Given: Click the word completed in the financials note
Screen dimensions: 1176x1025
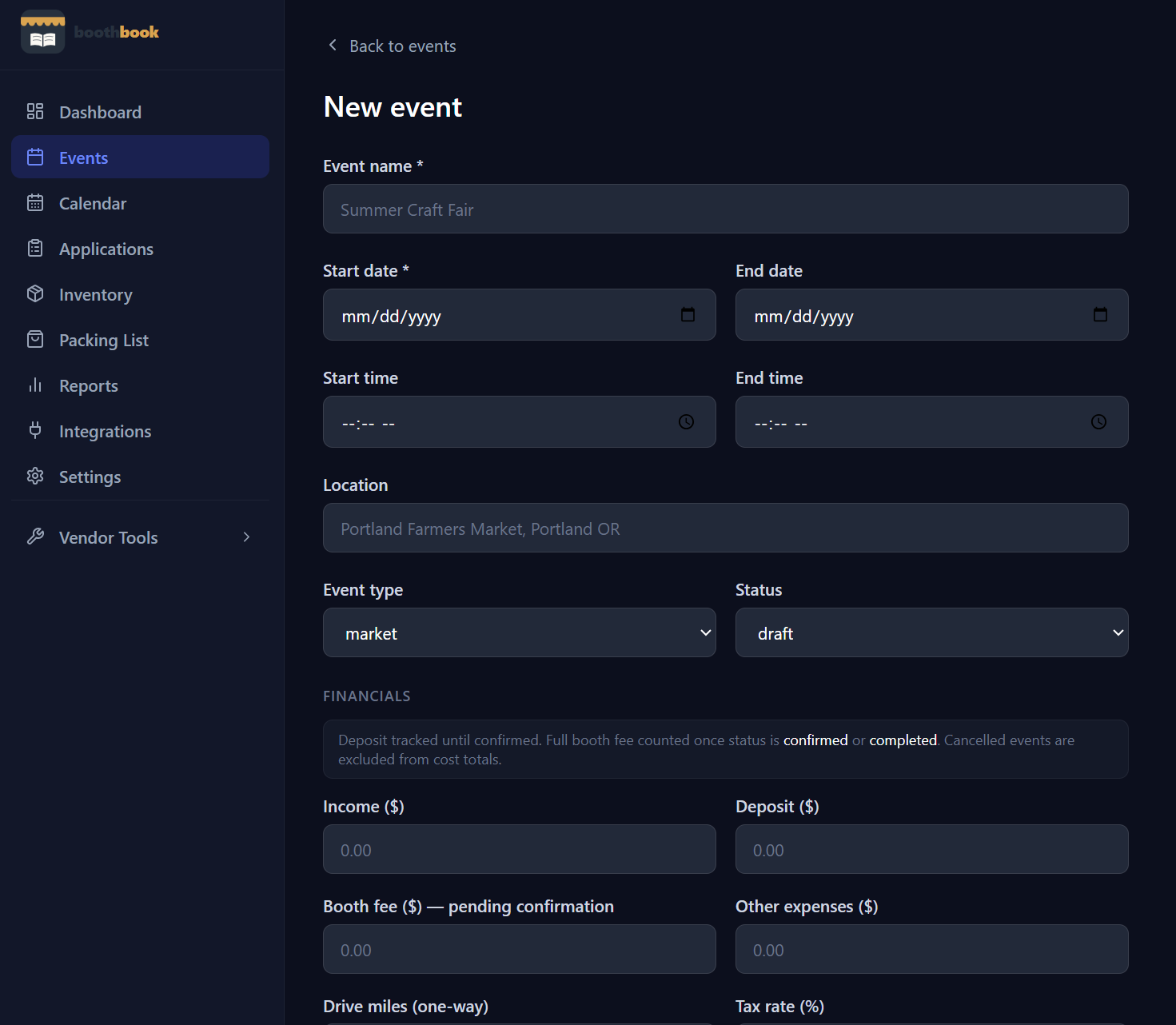Looking at the screenshot, I should click(903, 740).
